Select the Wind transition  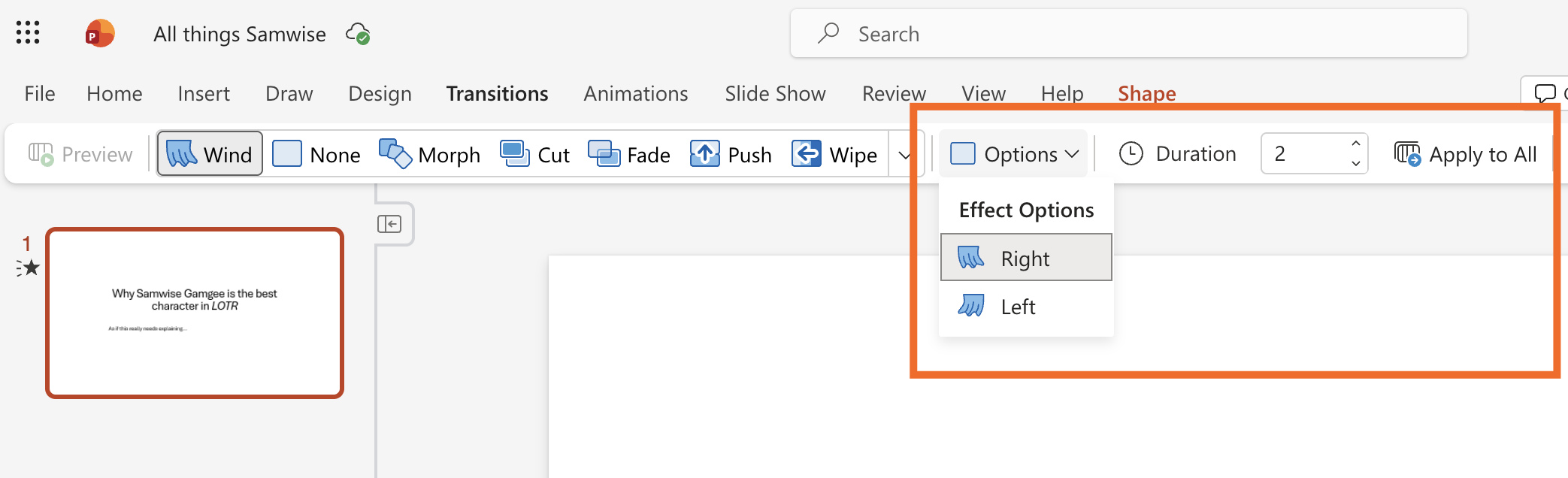(210, 154)
